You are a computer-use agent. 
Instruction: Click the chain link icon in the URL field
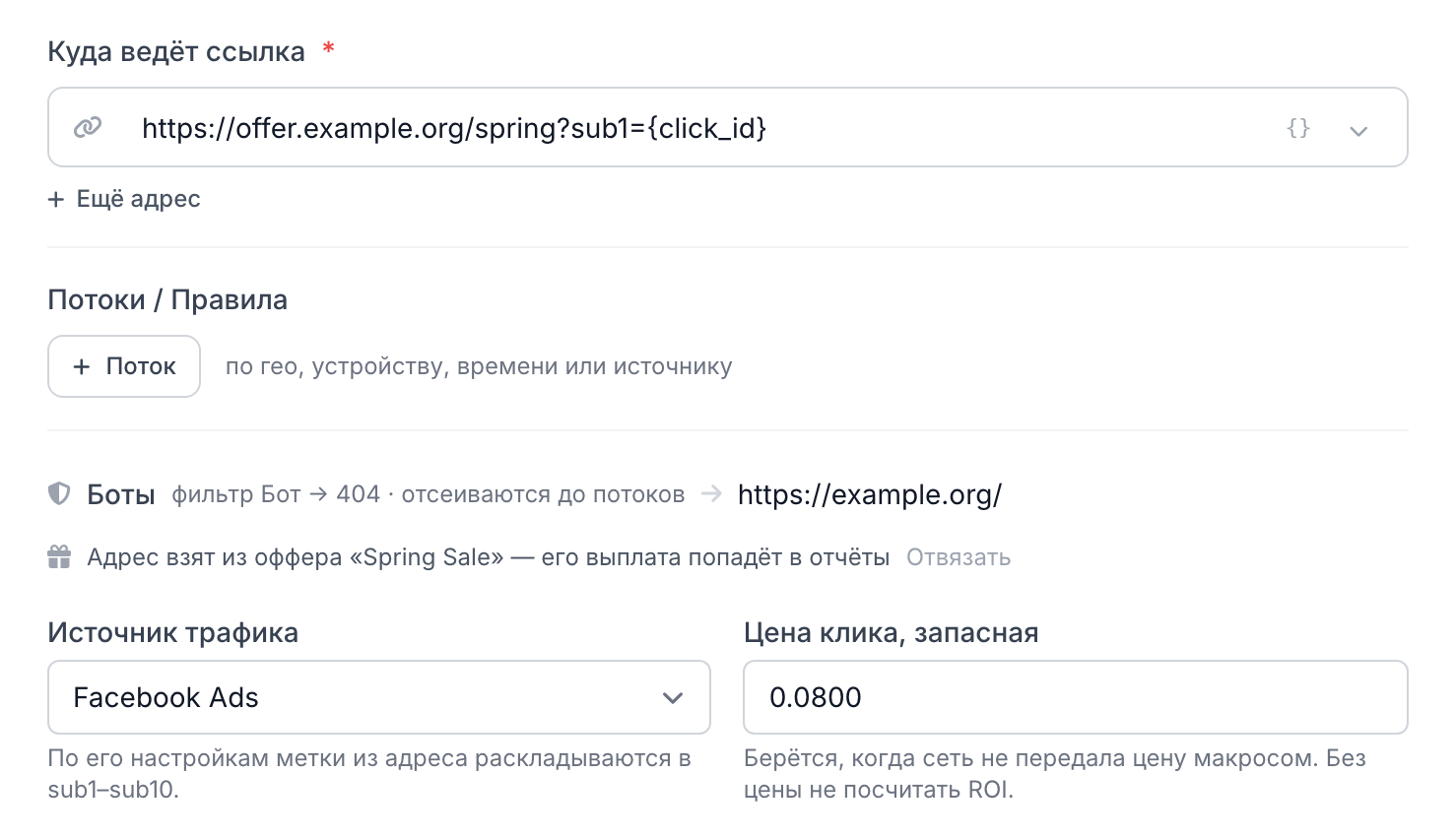[x=88, y=128]
